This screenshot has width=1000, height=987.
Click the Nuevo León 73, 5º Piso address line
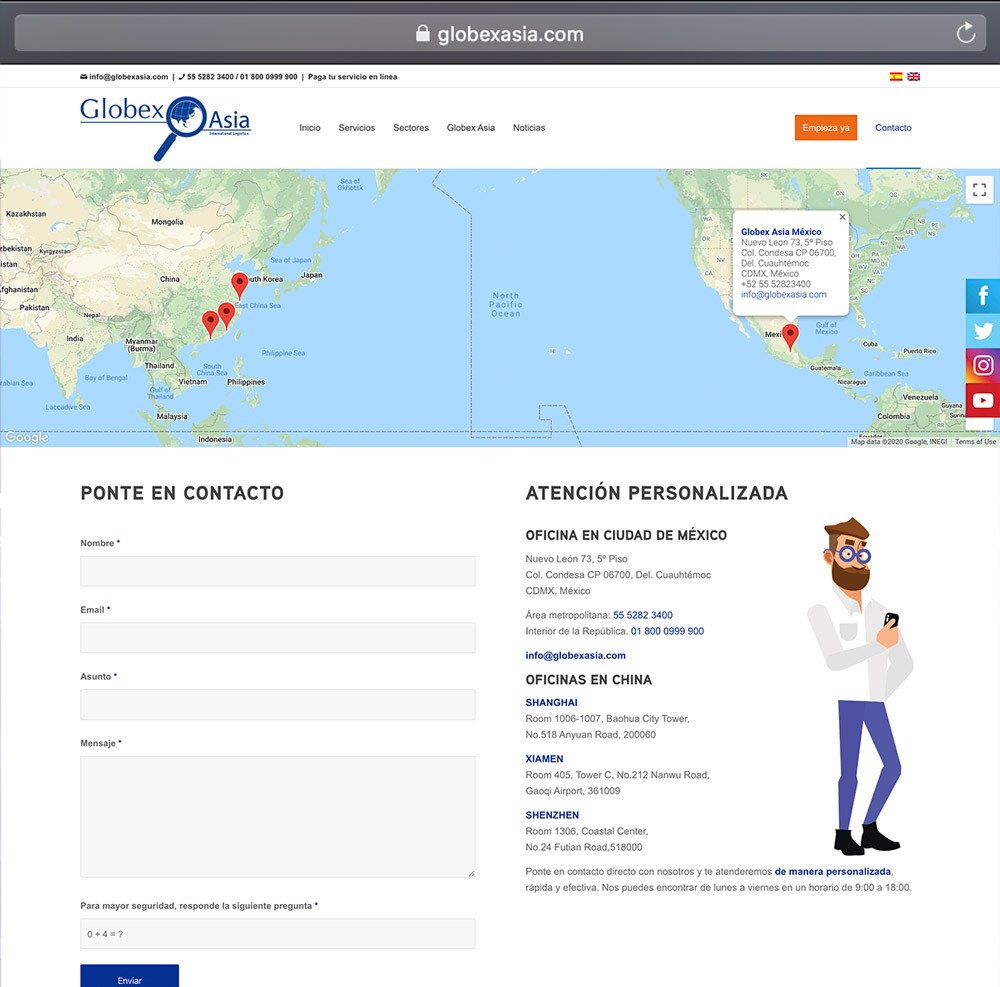[x=576, y=559]
